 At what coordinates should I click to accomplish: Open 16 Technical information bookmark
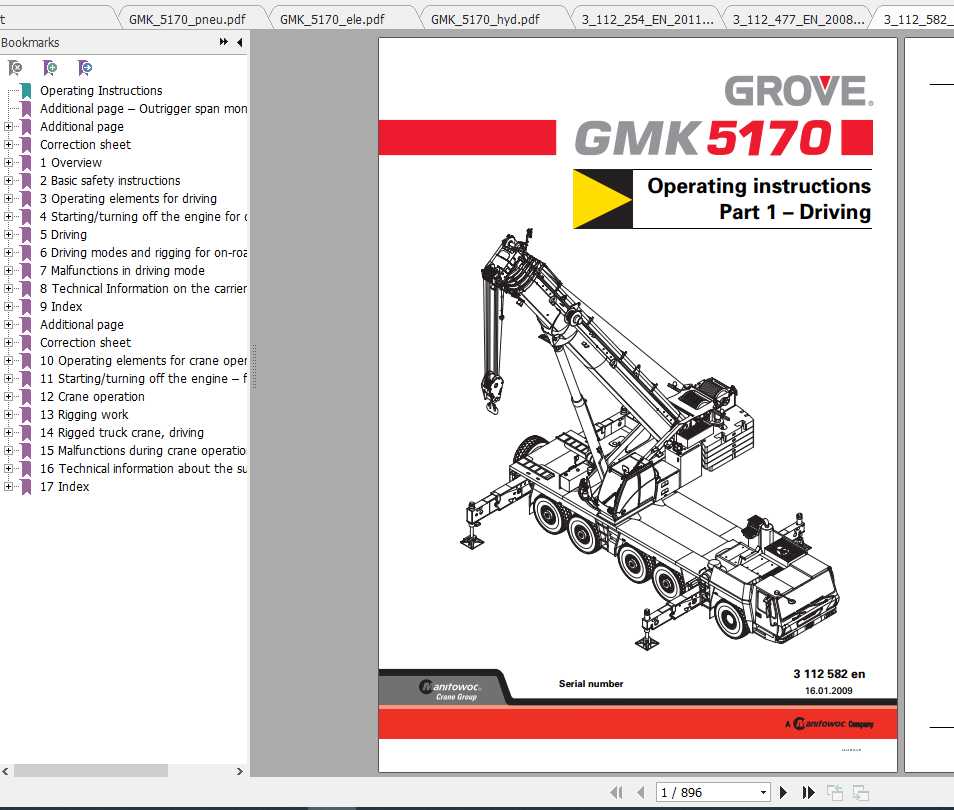click(144, 469)
